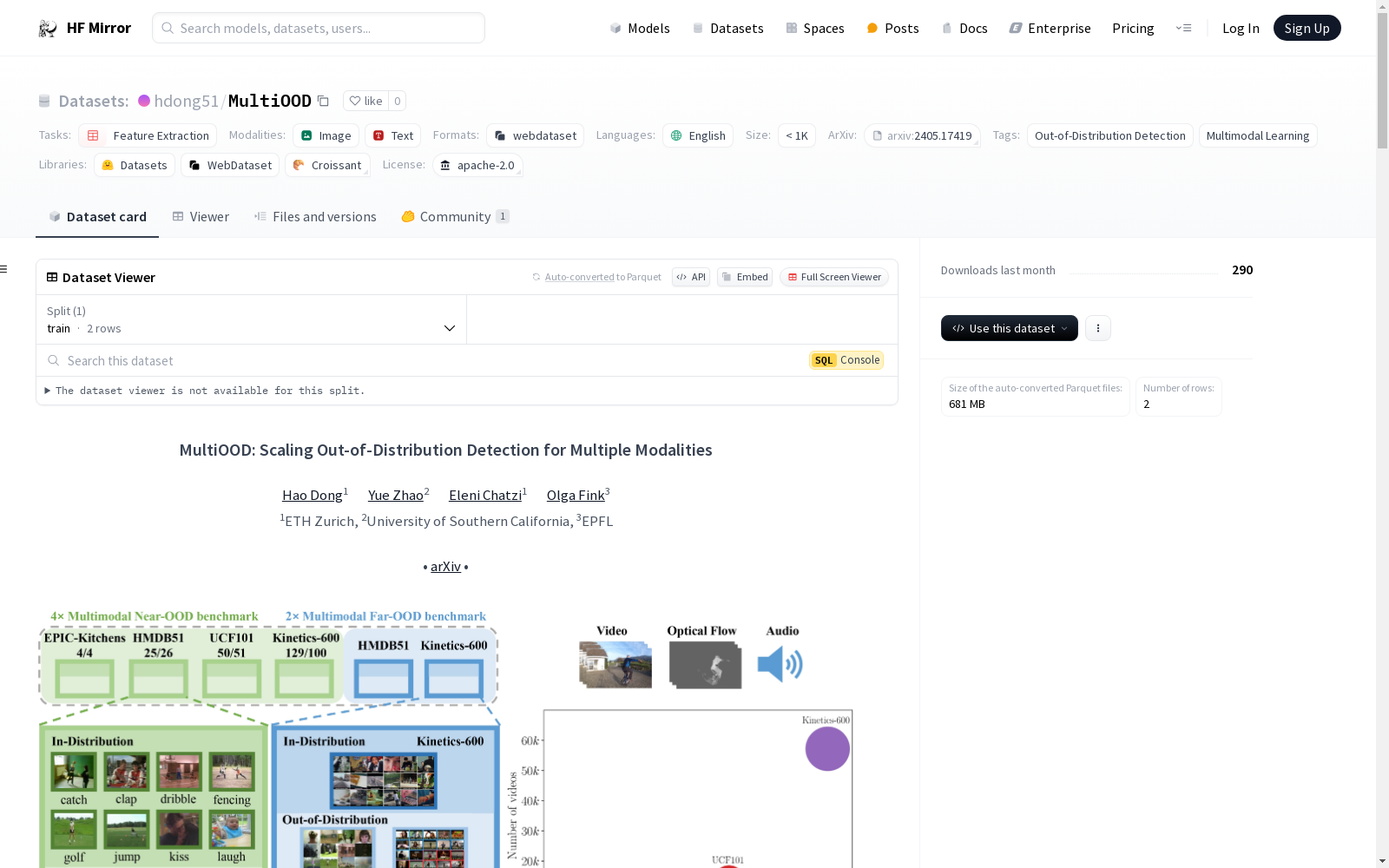Click the webdataset format tag
1389x868 pixels.
click(x=535, y=135)
